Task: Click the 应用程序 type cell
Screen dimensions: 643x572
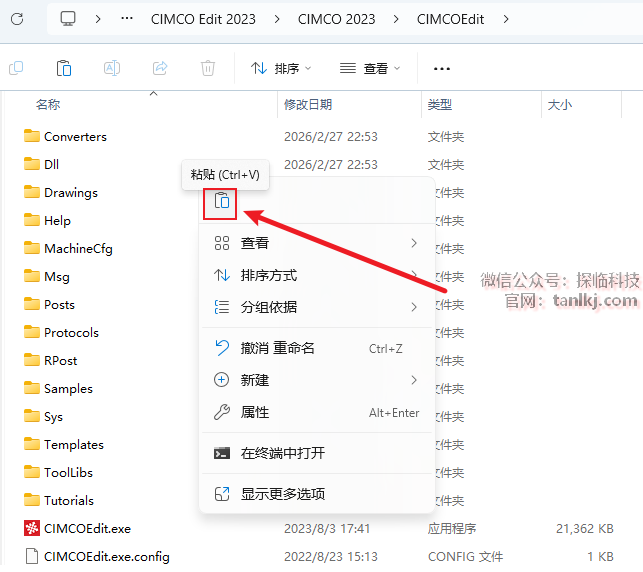Action: [x=452, y=529]
